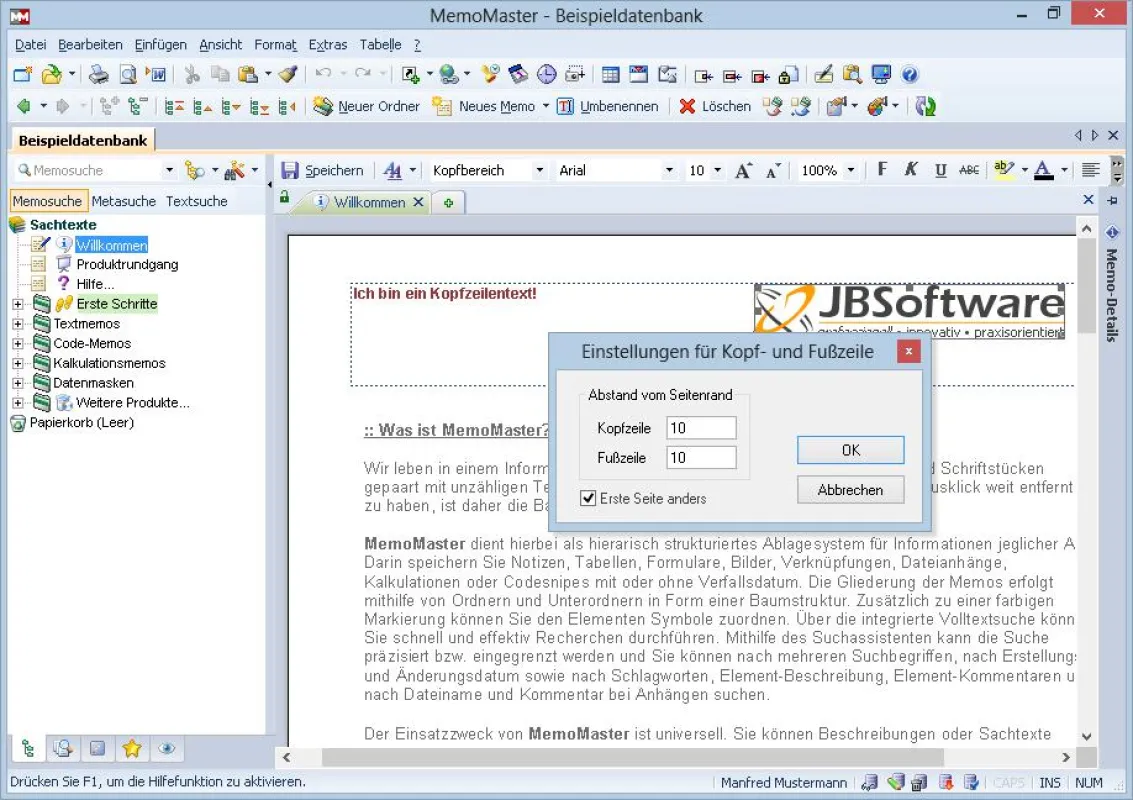1133x800 pixels.
Task: Expand the Code-Memos tree folder
Action: click(x=18, y=343)
